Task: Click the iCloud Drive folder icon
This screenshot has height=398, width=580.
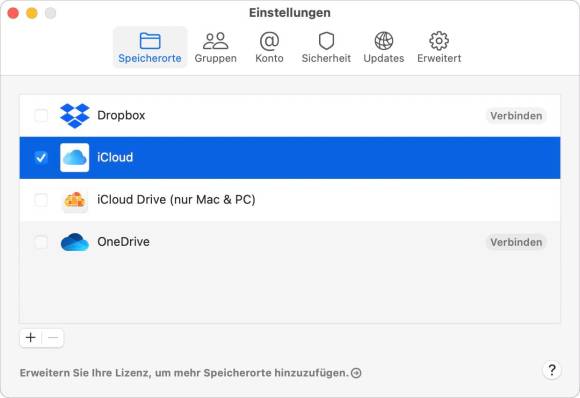Action: 75,202
